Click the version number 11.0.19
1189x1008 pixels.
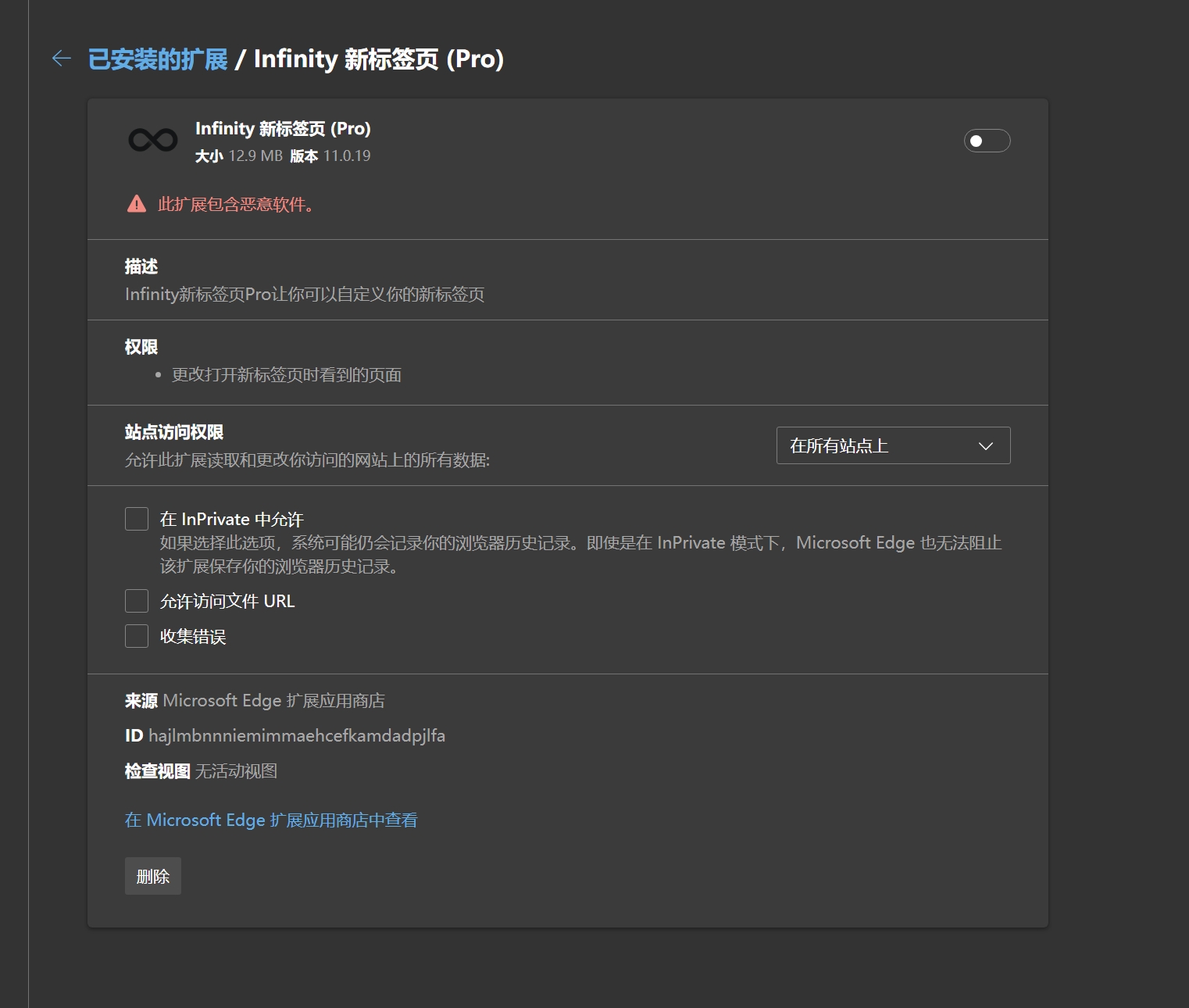tap(349, 155)
